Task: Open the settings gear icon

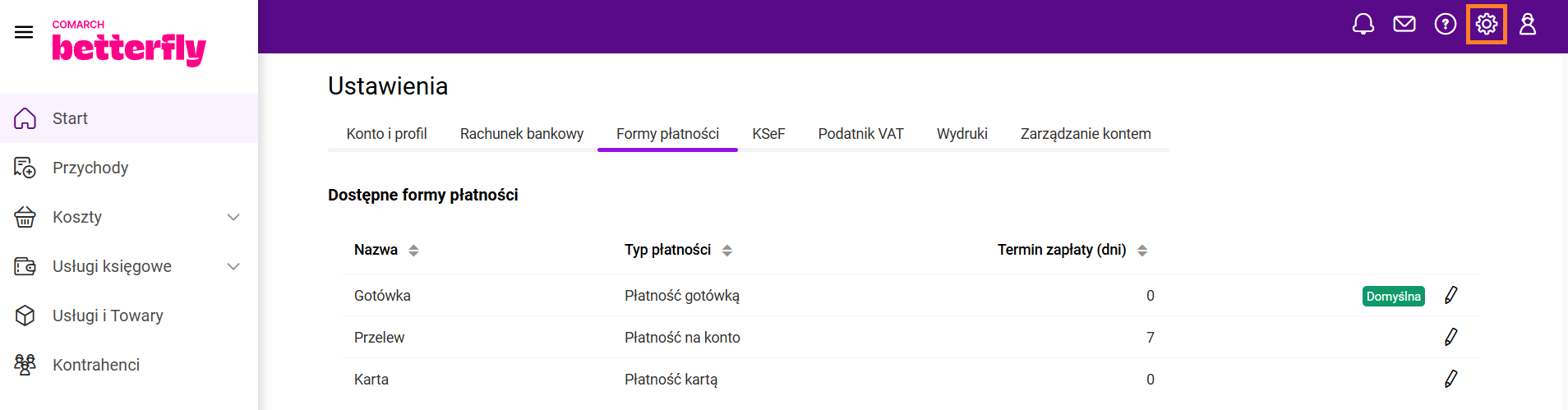Action: pyautogui.click(x=1487, y=25)
